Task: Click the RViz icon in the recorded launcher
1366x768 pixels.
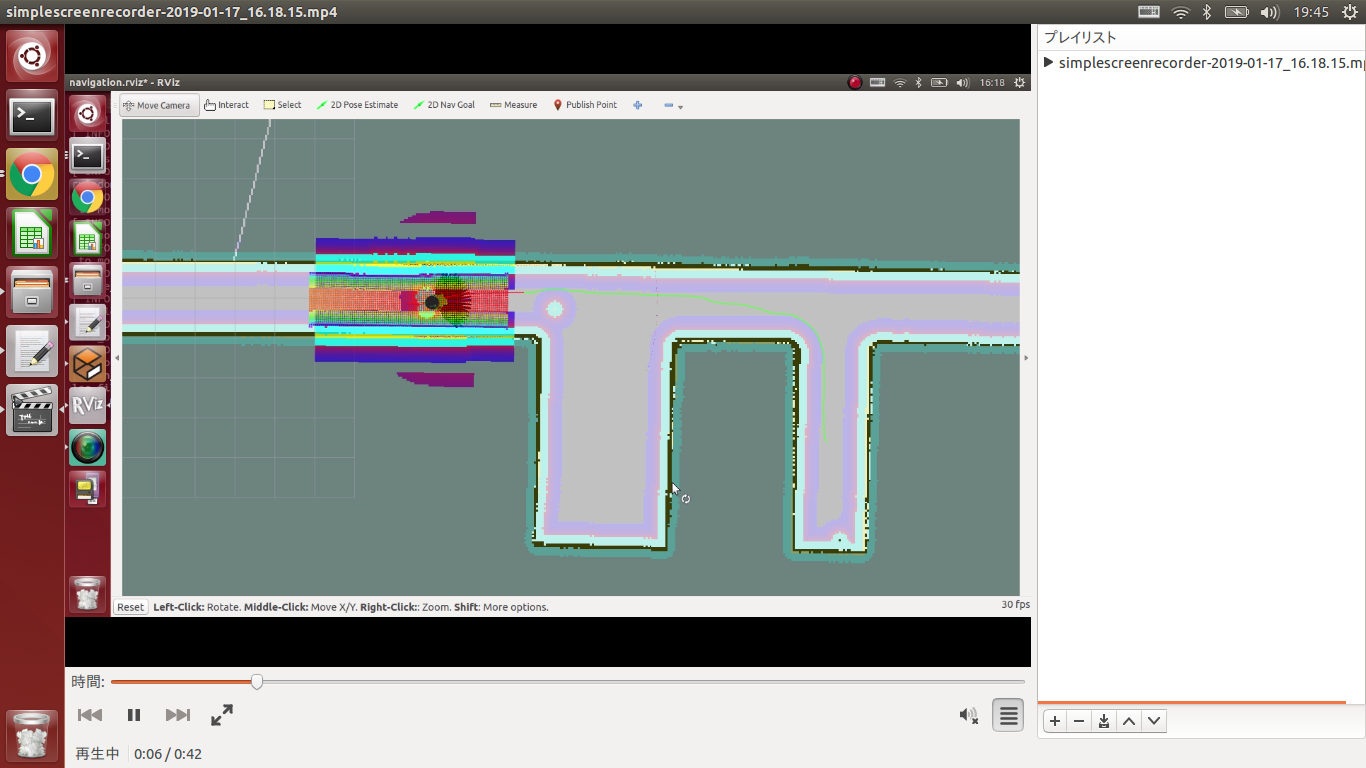Action: 88,404
